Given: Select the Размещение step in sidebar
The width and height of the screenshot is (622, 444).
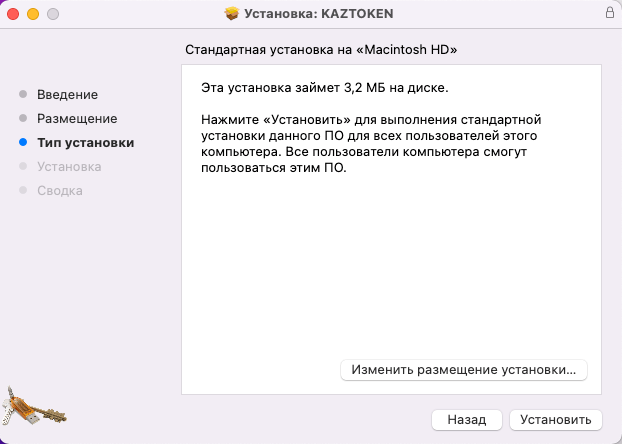Looking at the screenshot, I should coord(77,119).
